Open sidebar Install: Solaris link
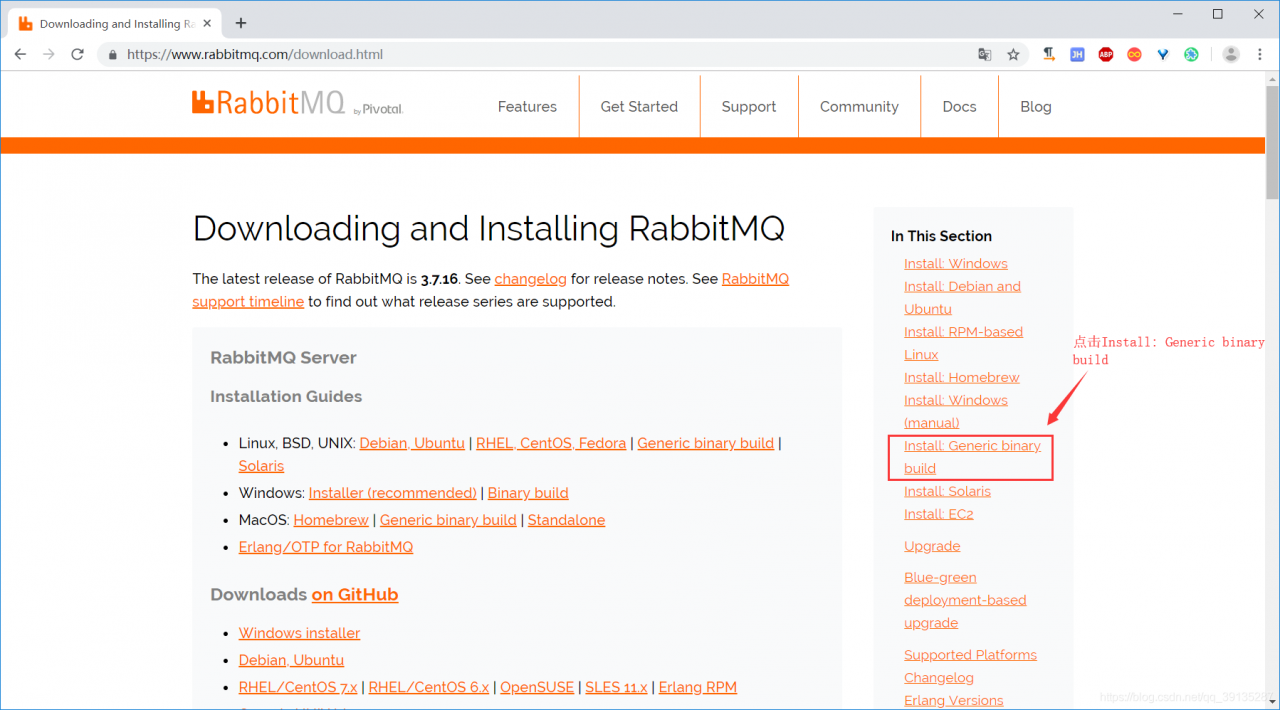Image resolution: width=1280 pixels, height=710 pixels. pos(947,491)
